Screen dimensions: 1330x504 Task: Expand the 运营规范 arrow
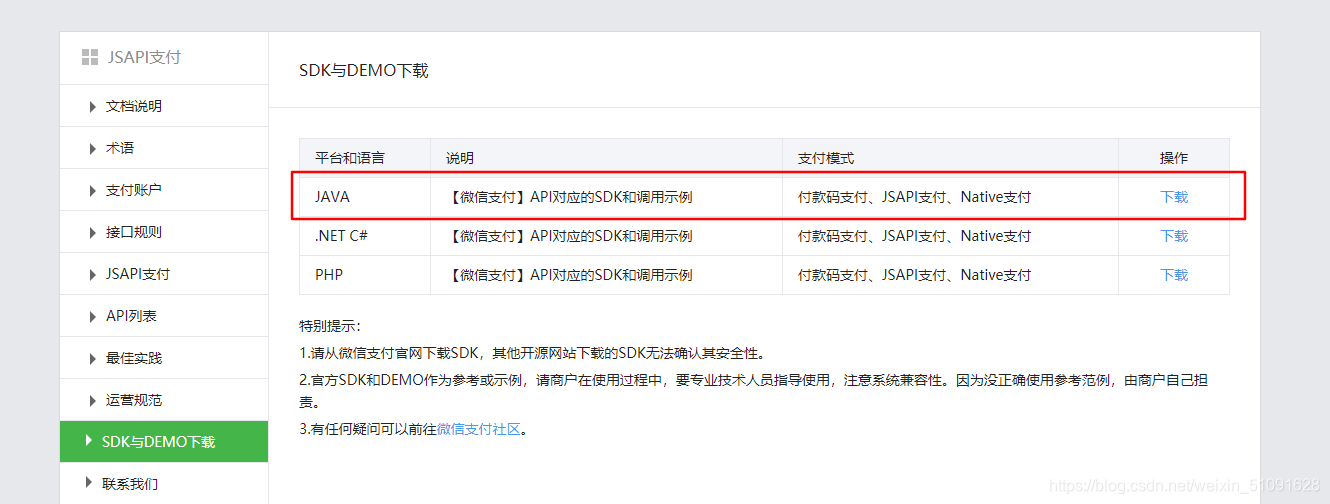(x=93, y=400)
